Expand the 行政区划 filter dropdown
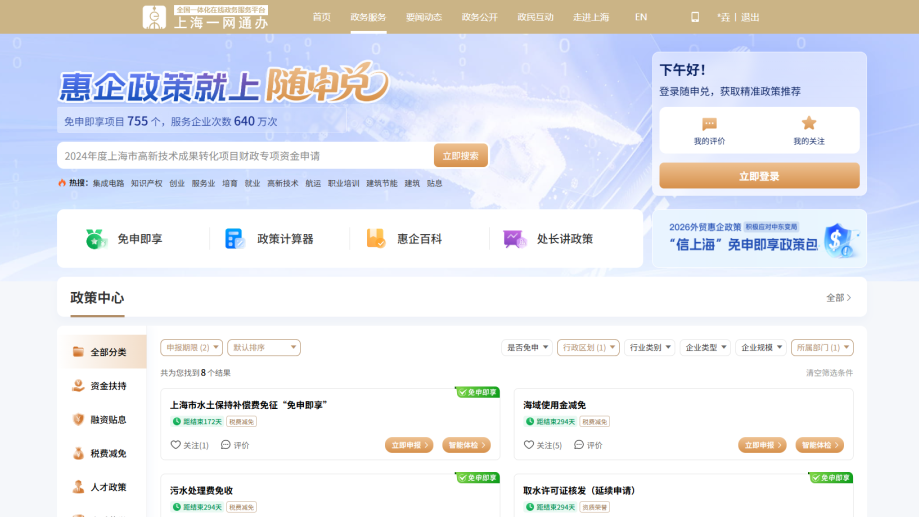This screenshot has width=919, height=517. pos(588,348)
